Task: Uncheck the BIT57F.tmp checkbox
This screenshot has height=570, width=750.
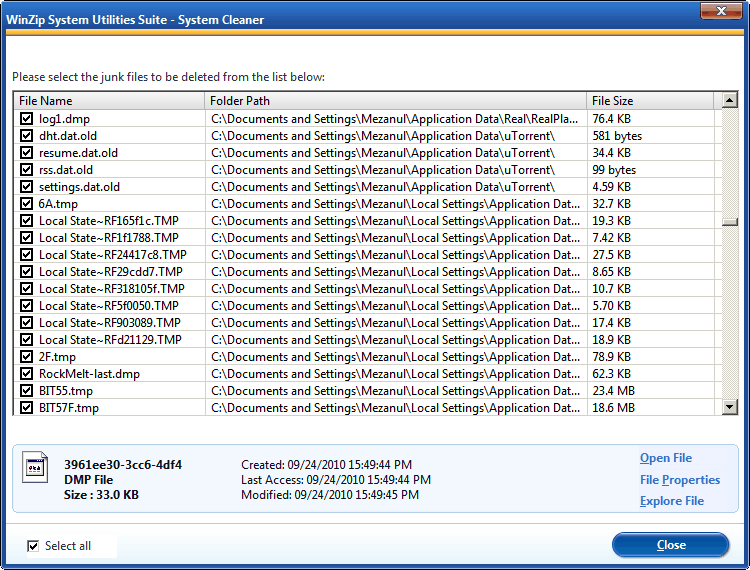Action: coord(26,407)
